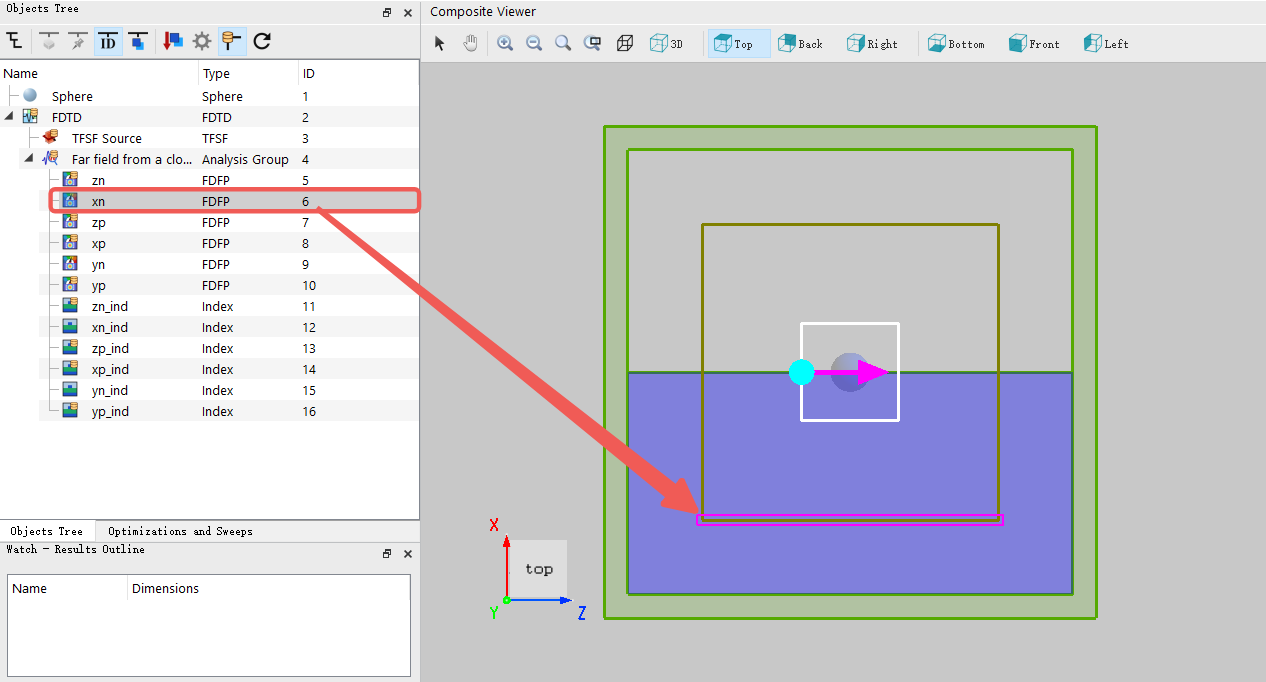Sort tree by Type column header

[x=248, y=73]
